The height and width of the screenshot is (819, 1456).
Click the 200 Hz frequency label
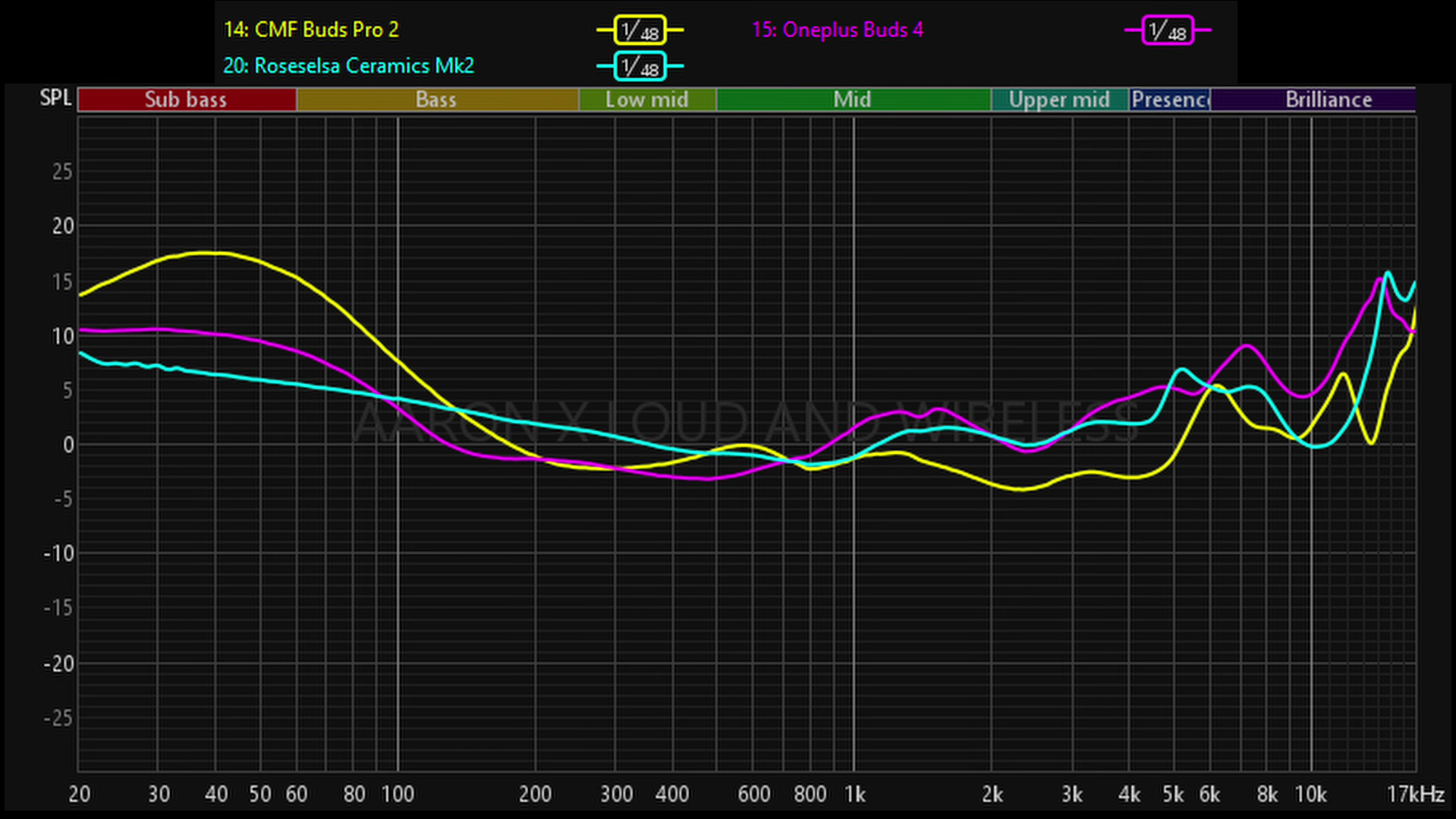click(535, 794)
